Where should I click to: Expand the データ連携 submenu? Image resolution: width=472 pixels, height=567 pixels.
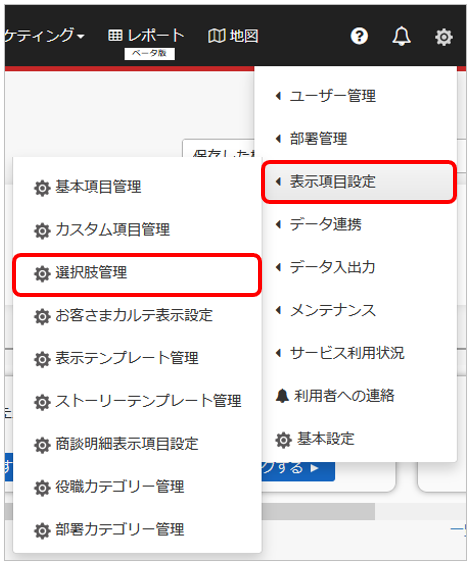tap(319, 225)
